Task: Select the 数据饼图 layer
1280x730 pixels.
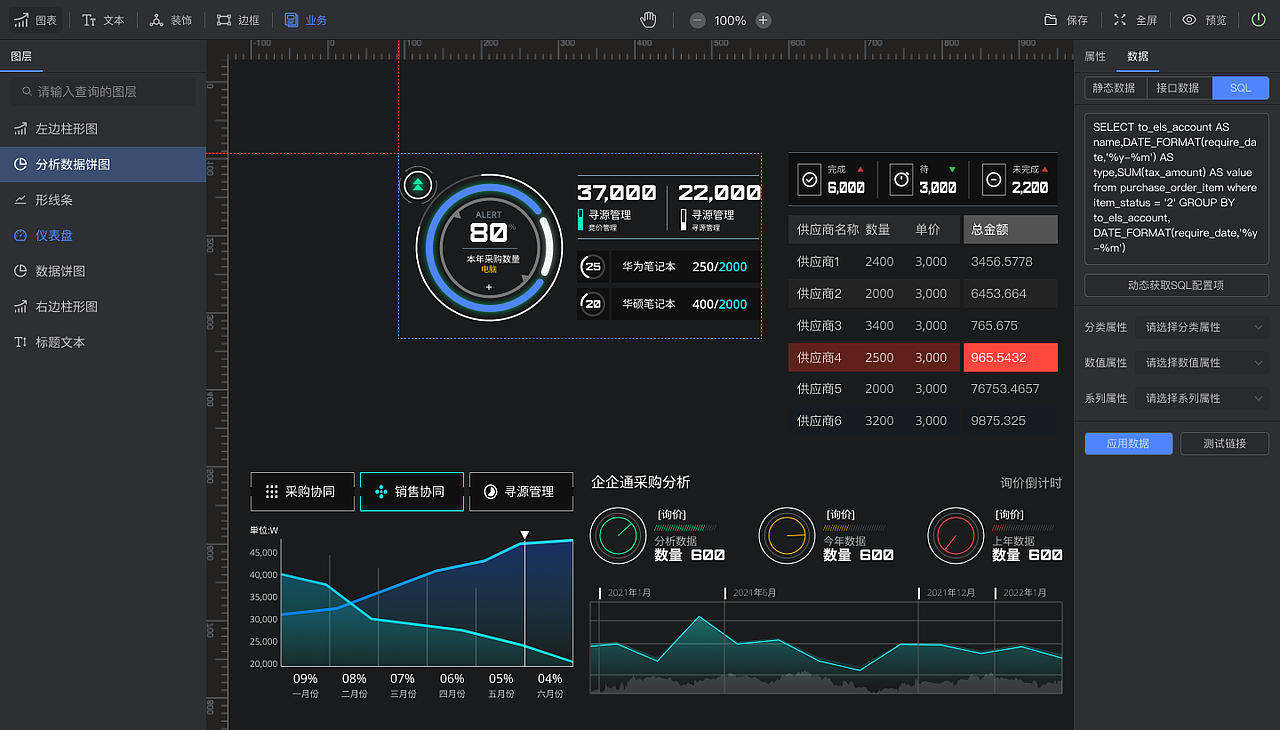Action: (x=103, y=271)
